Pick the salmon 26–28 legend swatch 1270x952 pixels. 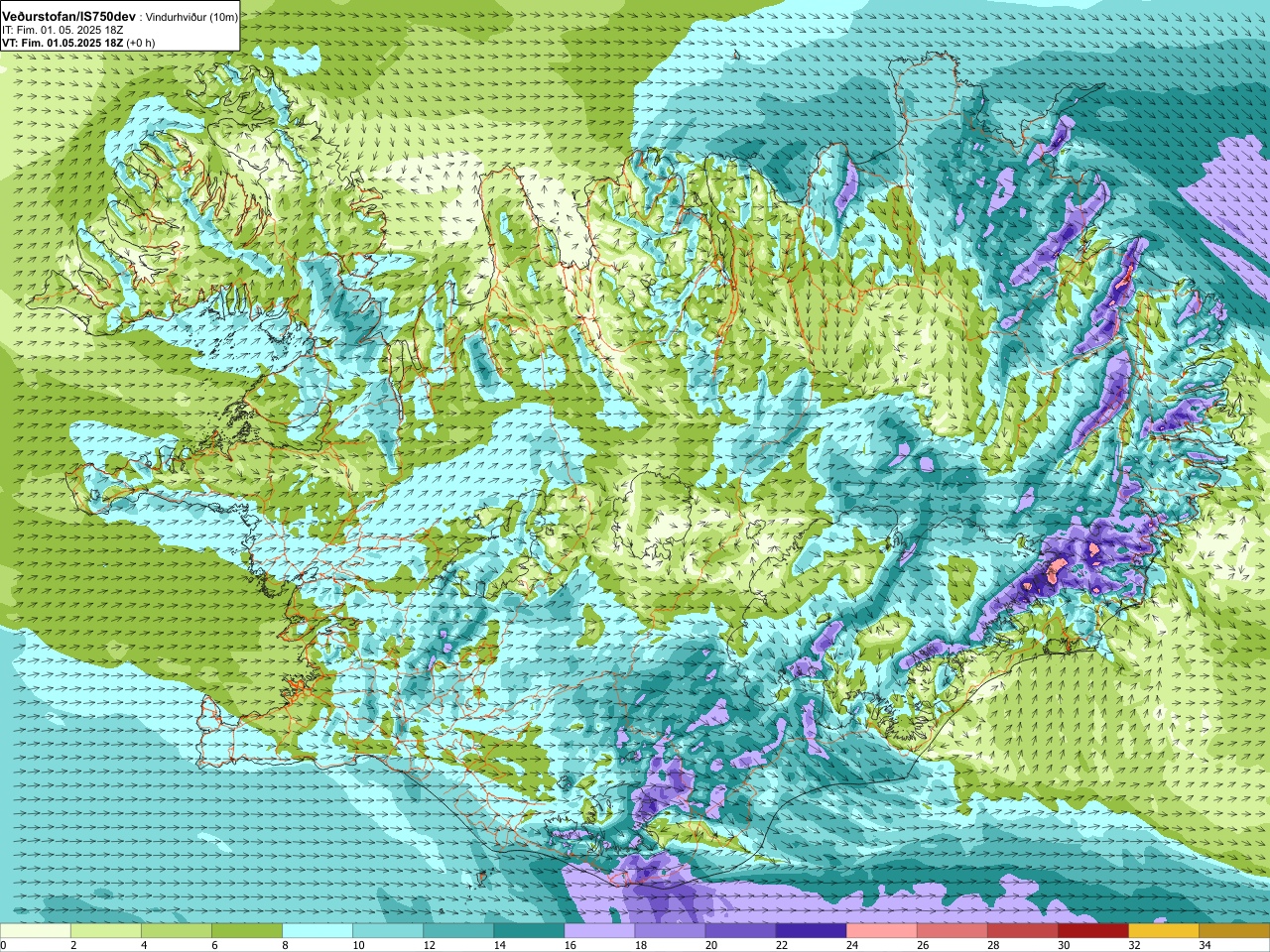click(x=952, y=931)
